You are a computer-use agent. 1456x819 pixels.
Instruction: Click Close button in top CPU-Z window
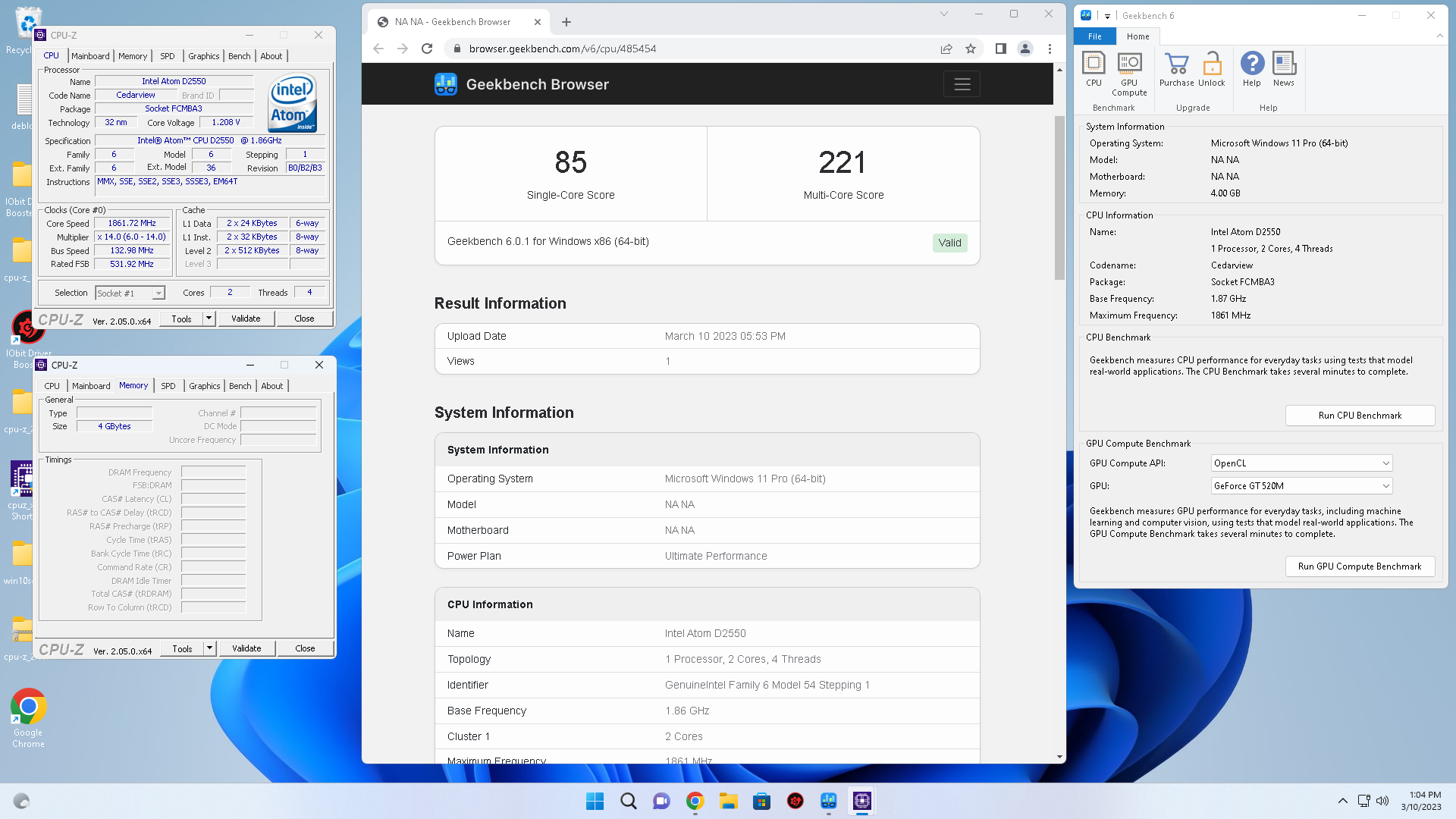[304, 318]
